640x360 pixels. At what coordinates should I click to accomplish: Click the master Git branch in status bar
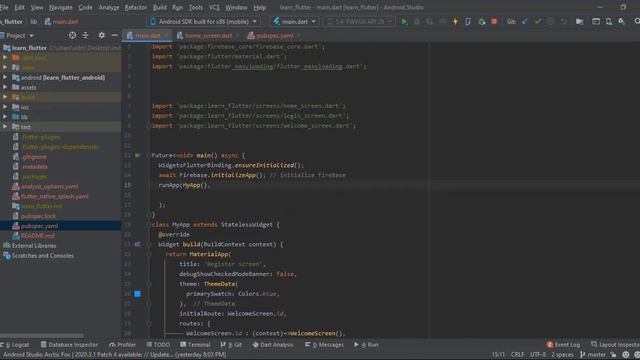(x=593, y=354)
